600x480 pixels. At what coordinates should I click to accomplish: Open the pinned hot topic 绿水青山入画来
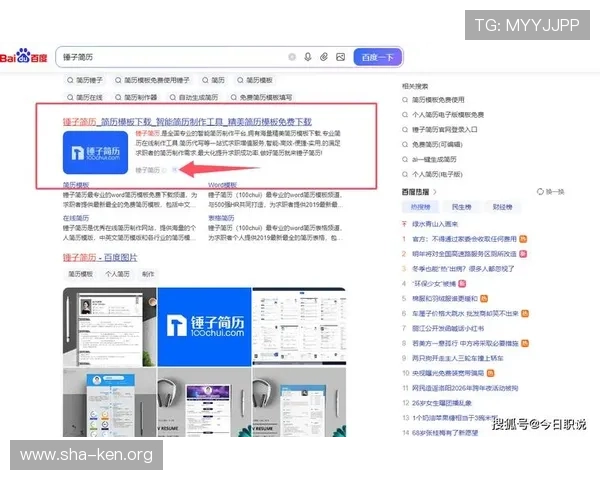[435, 224]
